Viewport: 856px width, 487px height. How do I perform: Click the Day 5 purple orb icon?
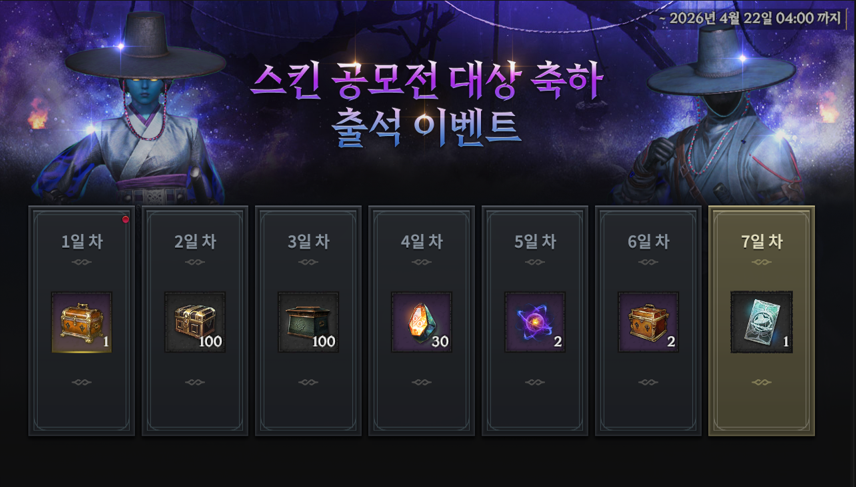(x=534, y=322)
